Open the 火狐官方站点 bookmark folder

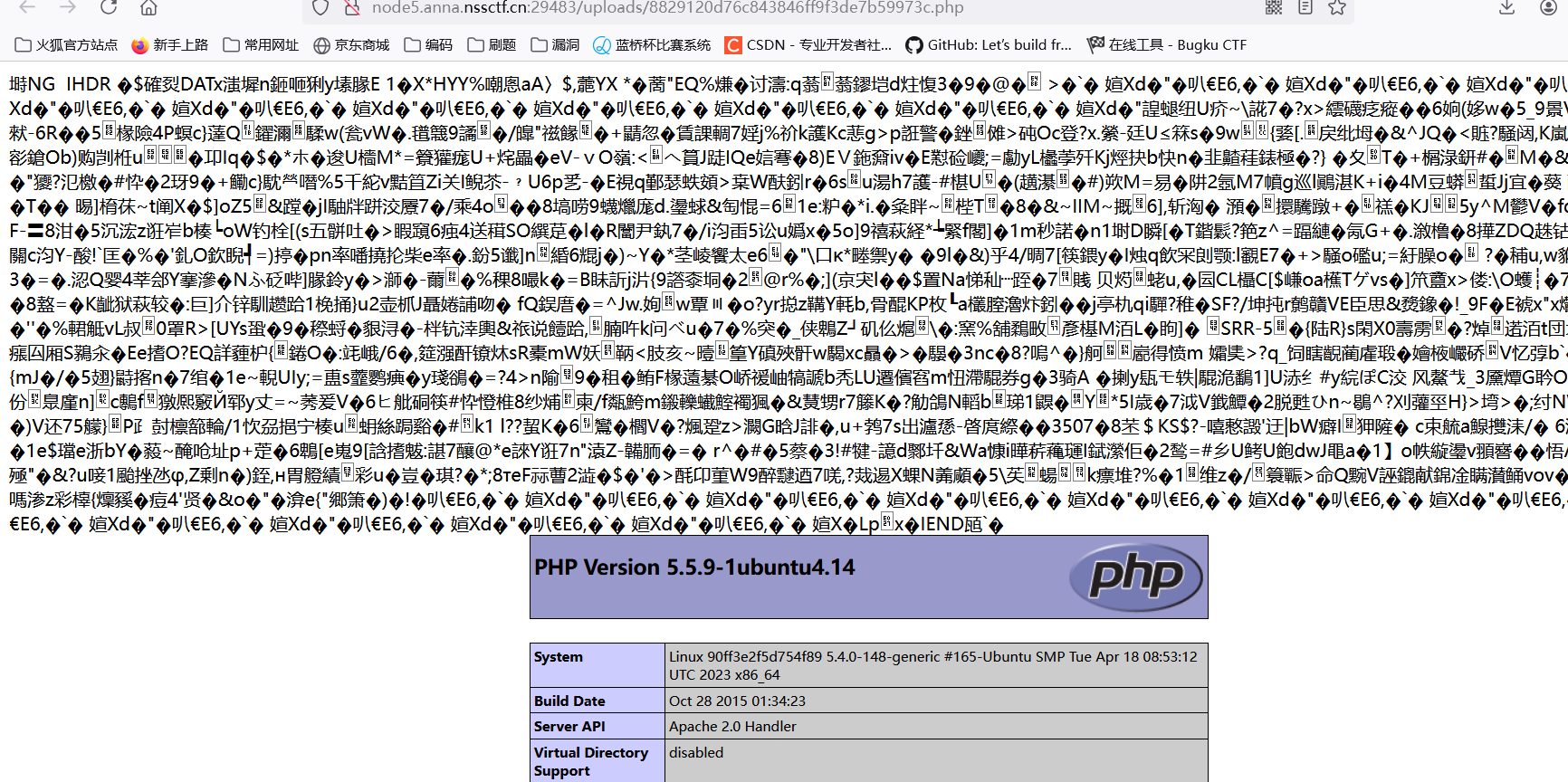67,44
